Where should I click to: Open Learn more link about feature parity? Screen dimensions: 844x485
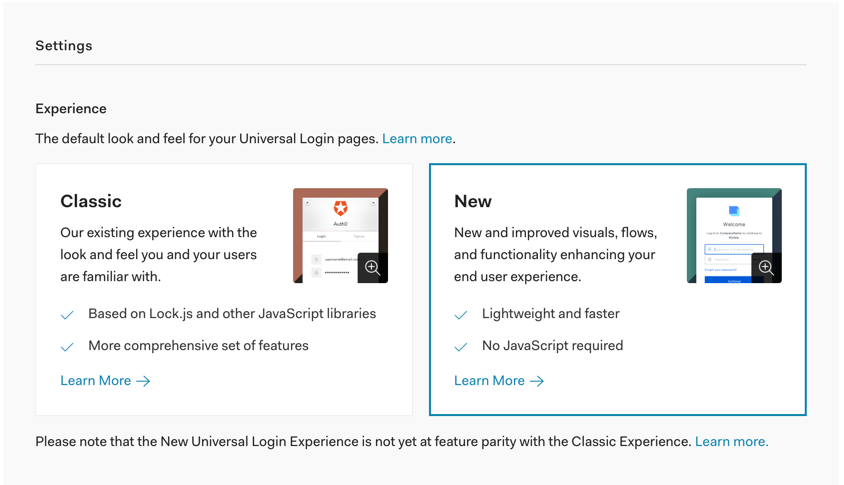[731, 441]
